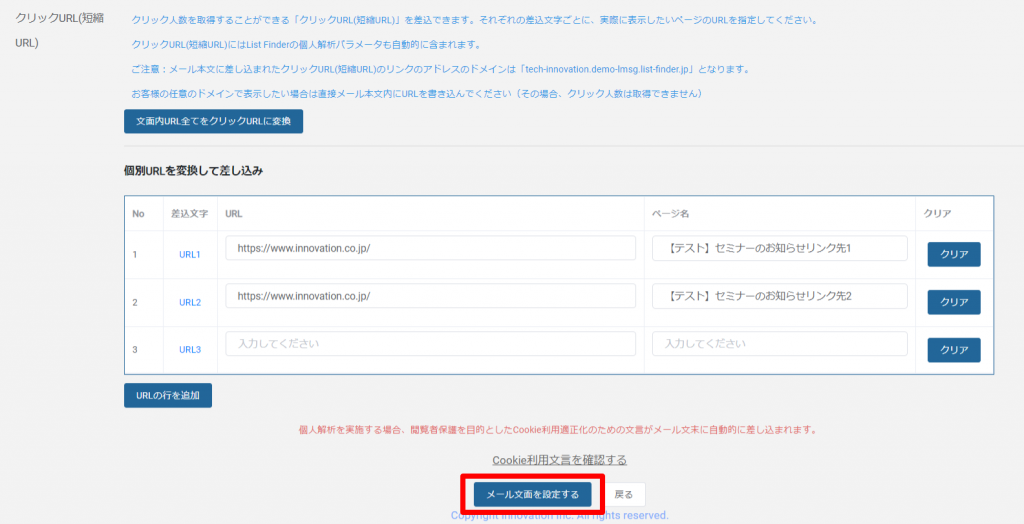Click the ページ名 column header
Viewport: 1024px width, 524px height.
pos(670,214)
